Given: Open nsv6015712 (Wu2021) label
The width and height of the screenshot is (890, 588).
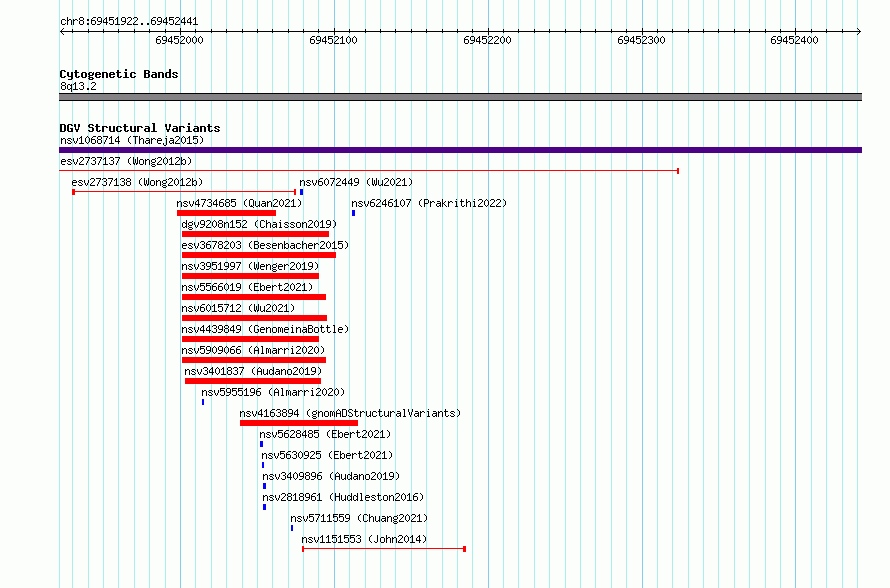Looking at the screenshot, I should tap(238, 308).
